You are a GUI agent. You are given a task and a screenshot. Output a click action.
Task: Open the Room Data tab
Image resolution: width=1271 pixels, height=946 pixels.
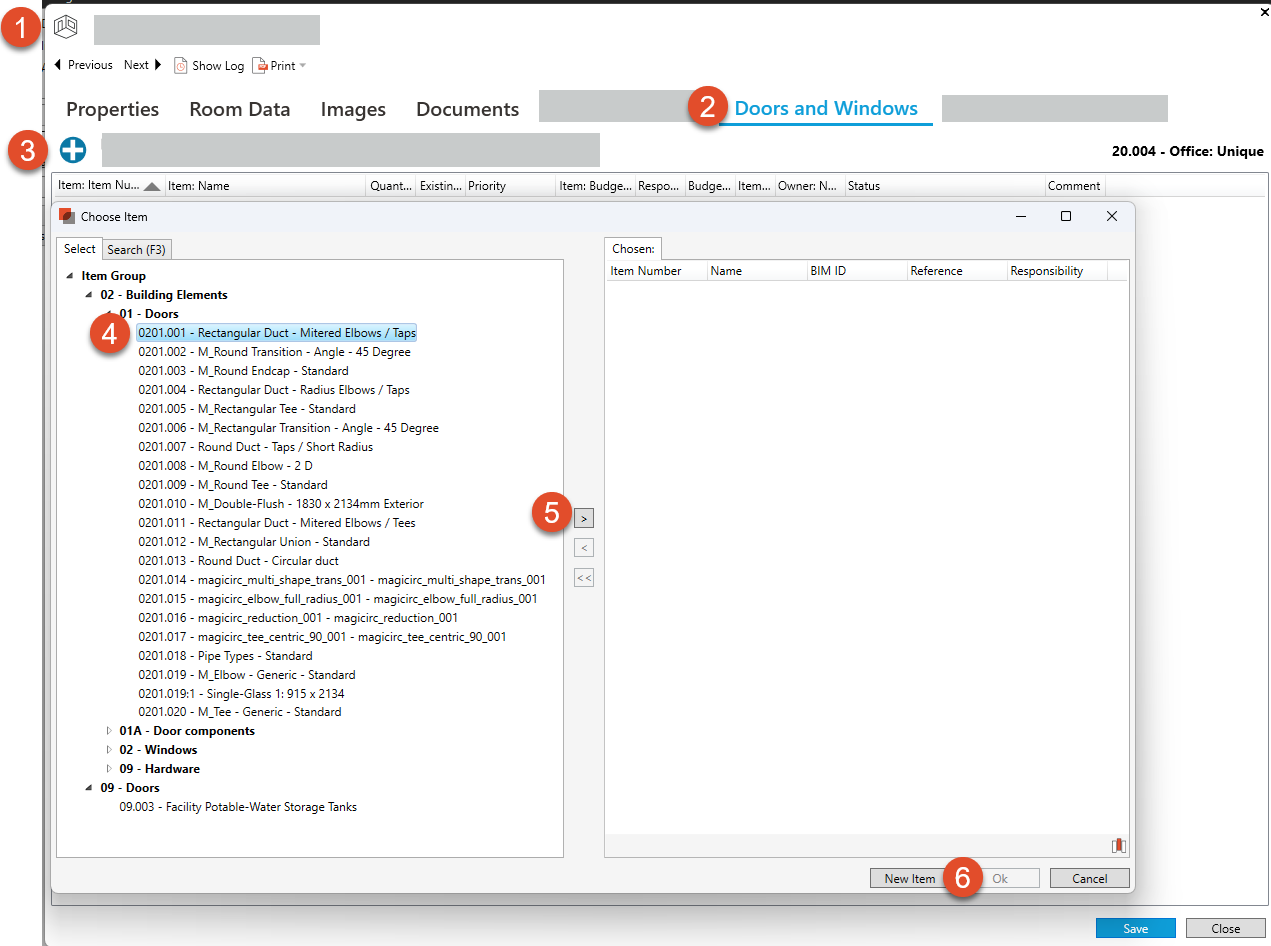click(x=239, y=110)
